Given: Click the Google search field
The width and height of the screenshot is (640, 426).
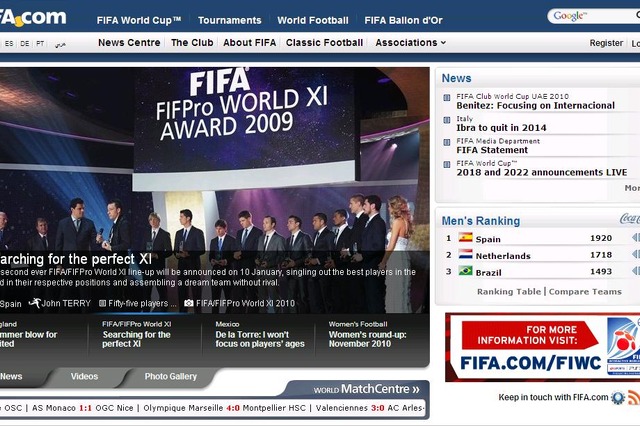Looking at the screenshot, I should point(594,16).
